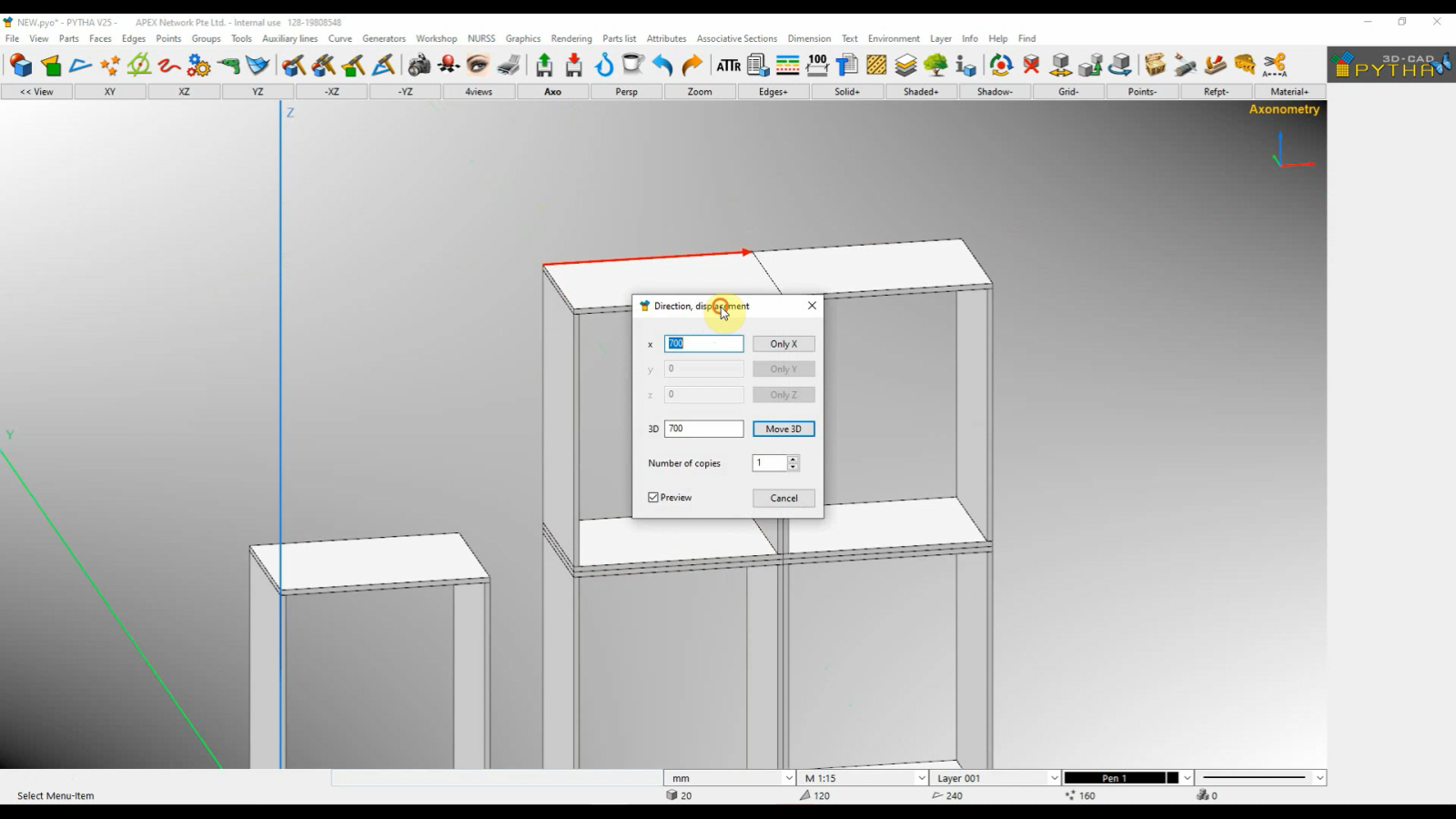Click the camera icon in toolbar
Viewport: 1456px width, 819px height.
(419, 66)
